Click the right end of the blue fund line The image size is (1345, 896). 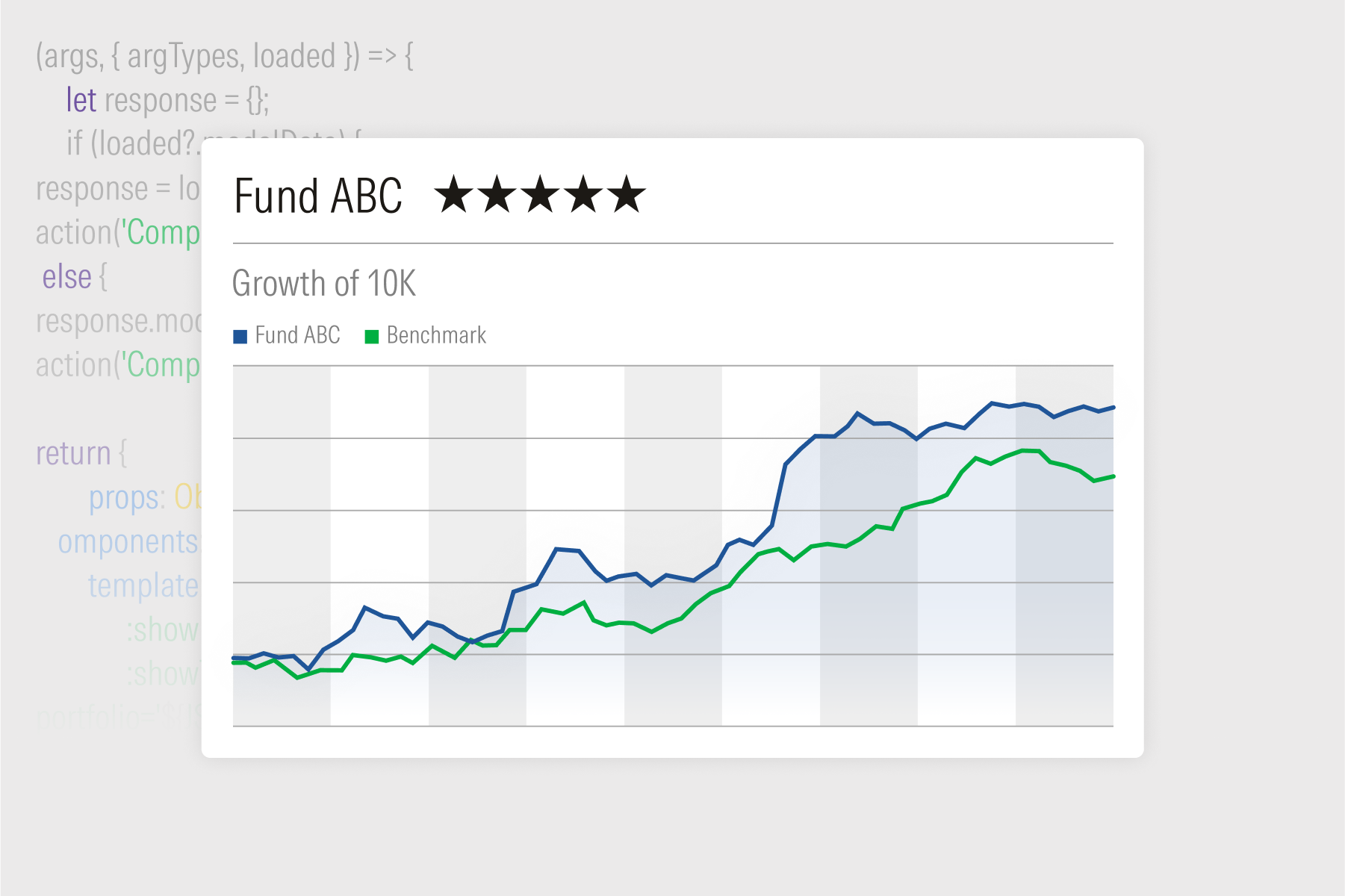1112,408
